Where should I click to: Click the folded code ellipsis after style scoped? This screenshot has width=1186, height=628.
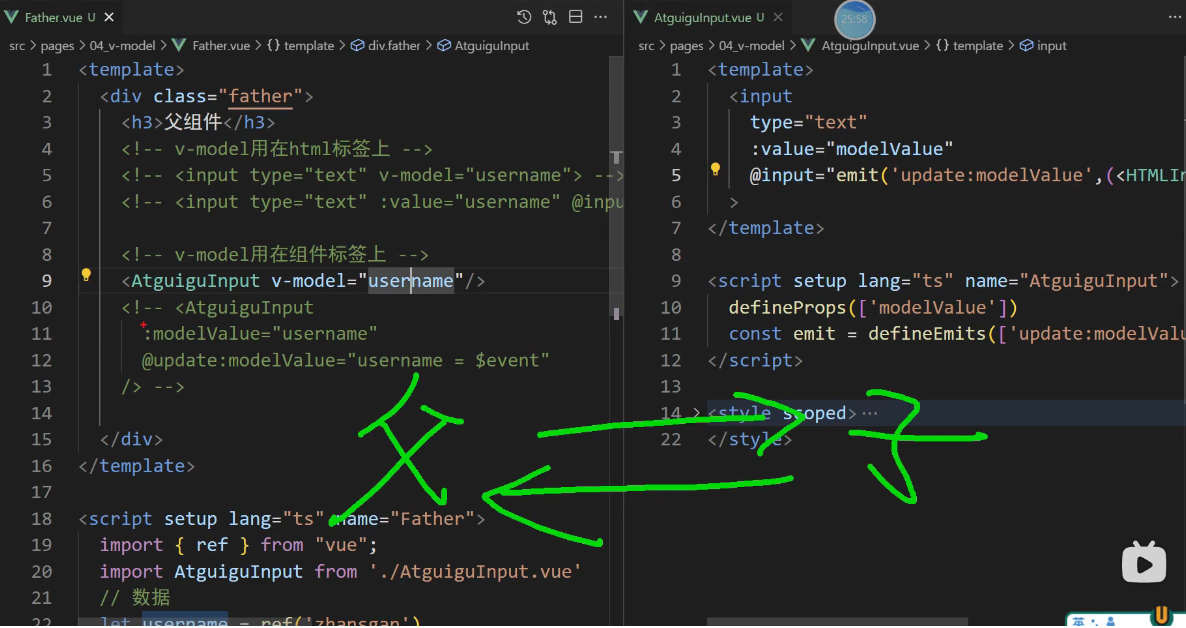[x=870, y=413]
